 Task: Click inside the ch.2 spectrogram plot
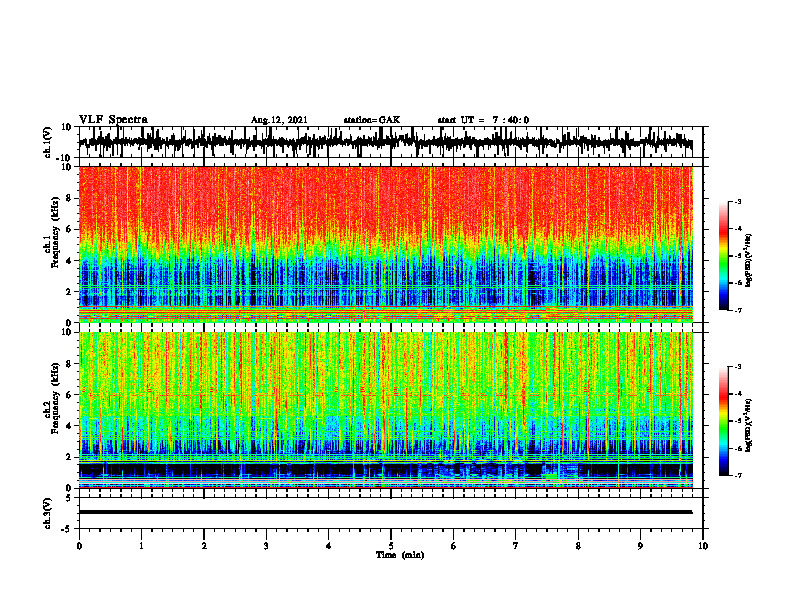click(386, 410)
